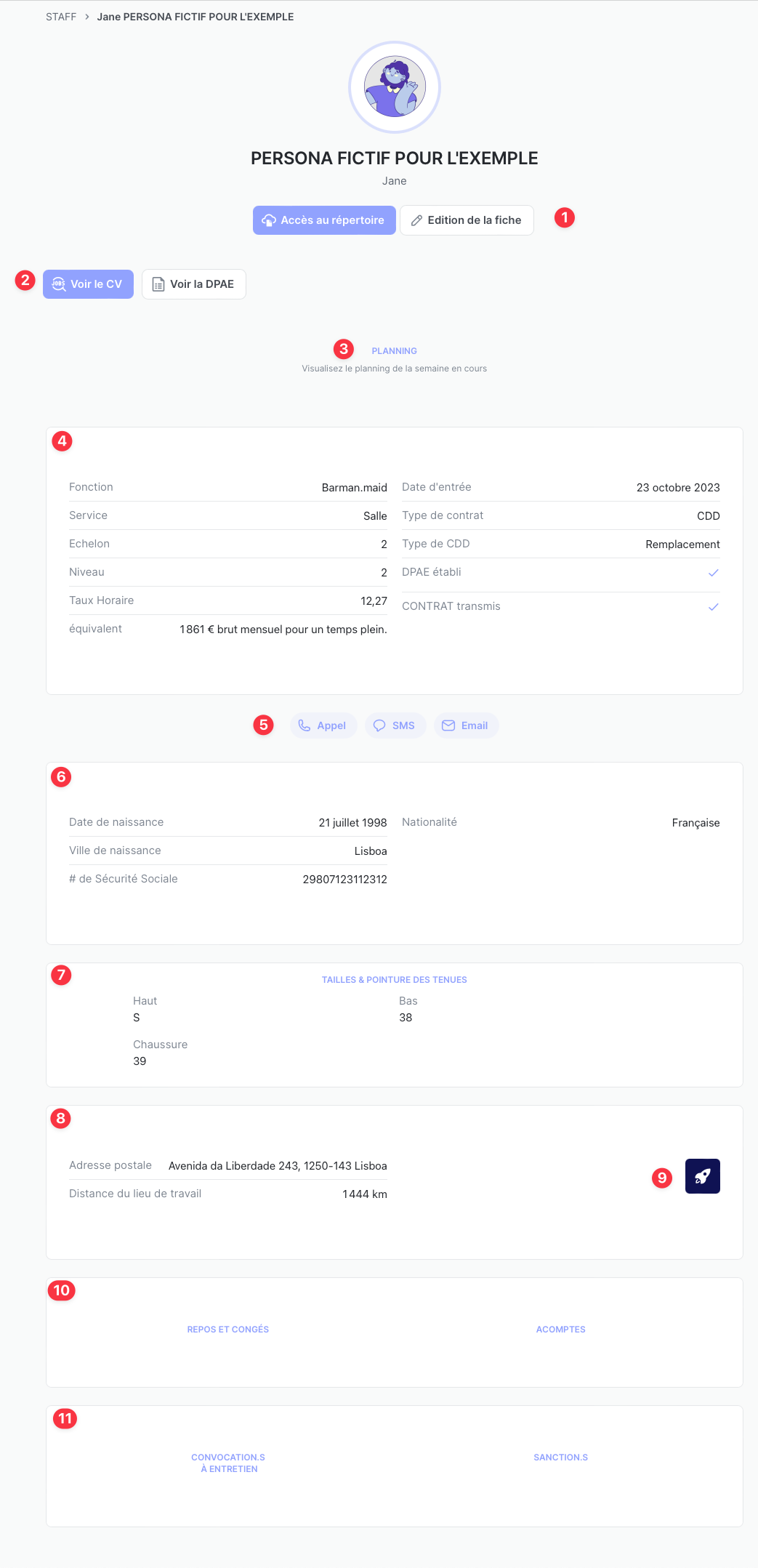Open REPOS ET CONGÉS section
The width and height of the screenshot is (758, 1568).
pyautogui.click(x=227, y=1329)
